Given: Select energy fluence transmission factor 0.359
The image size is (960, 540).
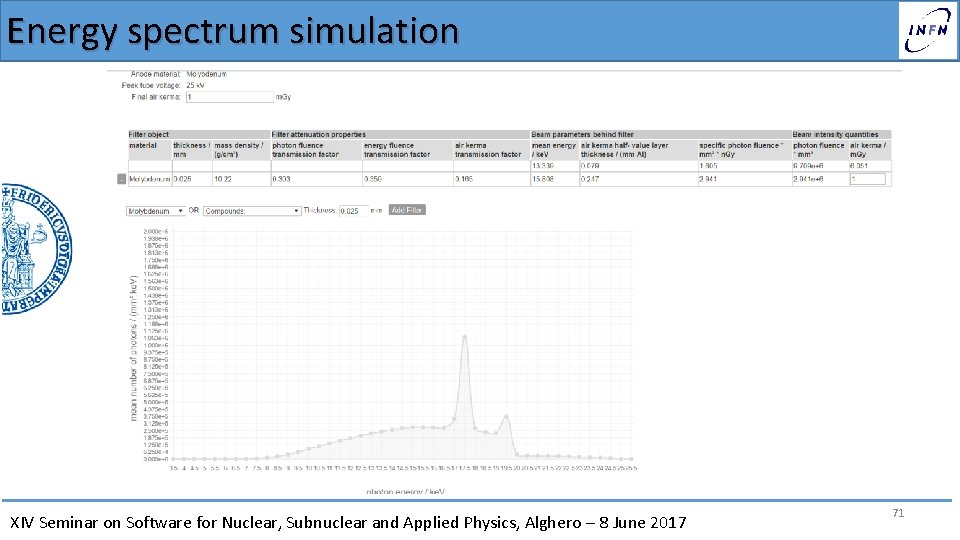Looking at the screenshot, I should pyautogui.click(x=373, y=179).
